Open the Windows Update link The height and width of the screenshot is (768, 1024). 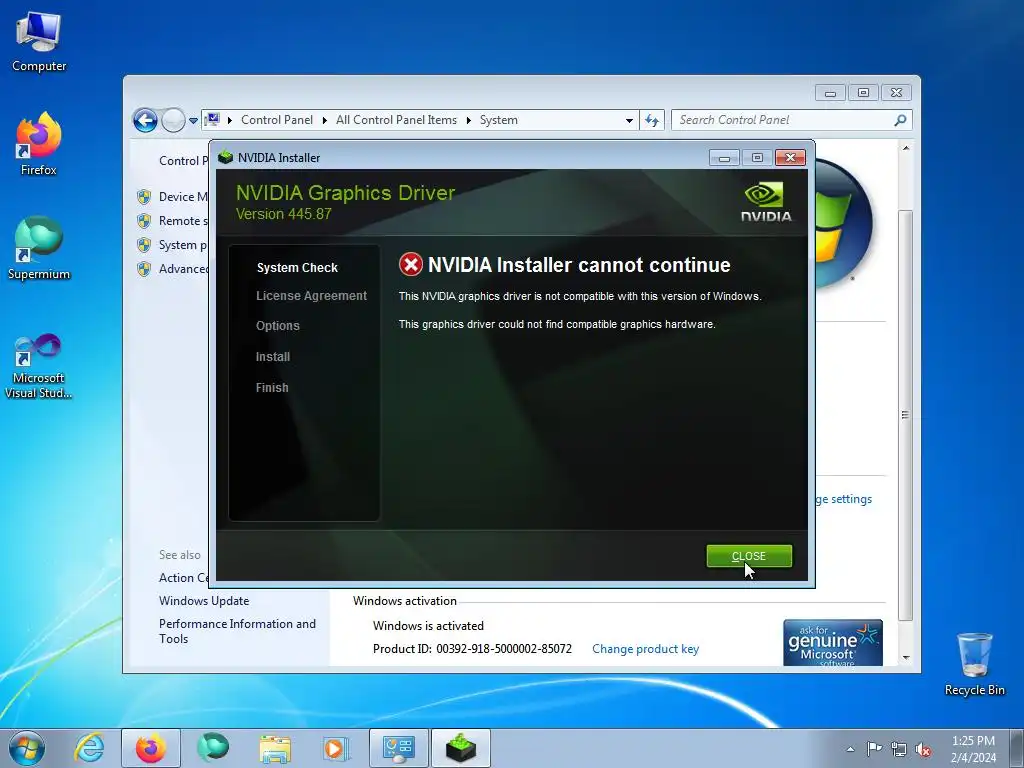click(x=204, y=601)
